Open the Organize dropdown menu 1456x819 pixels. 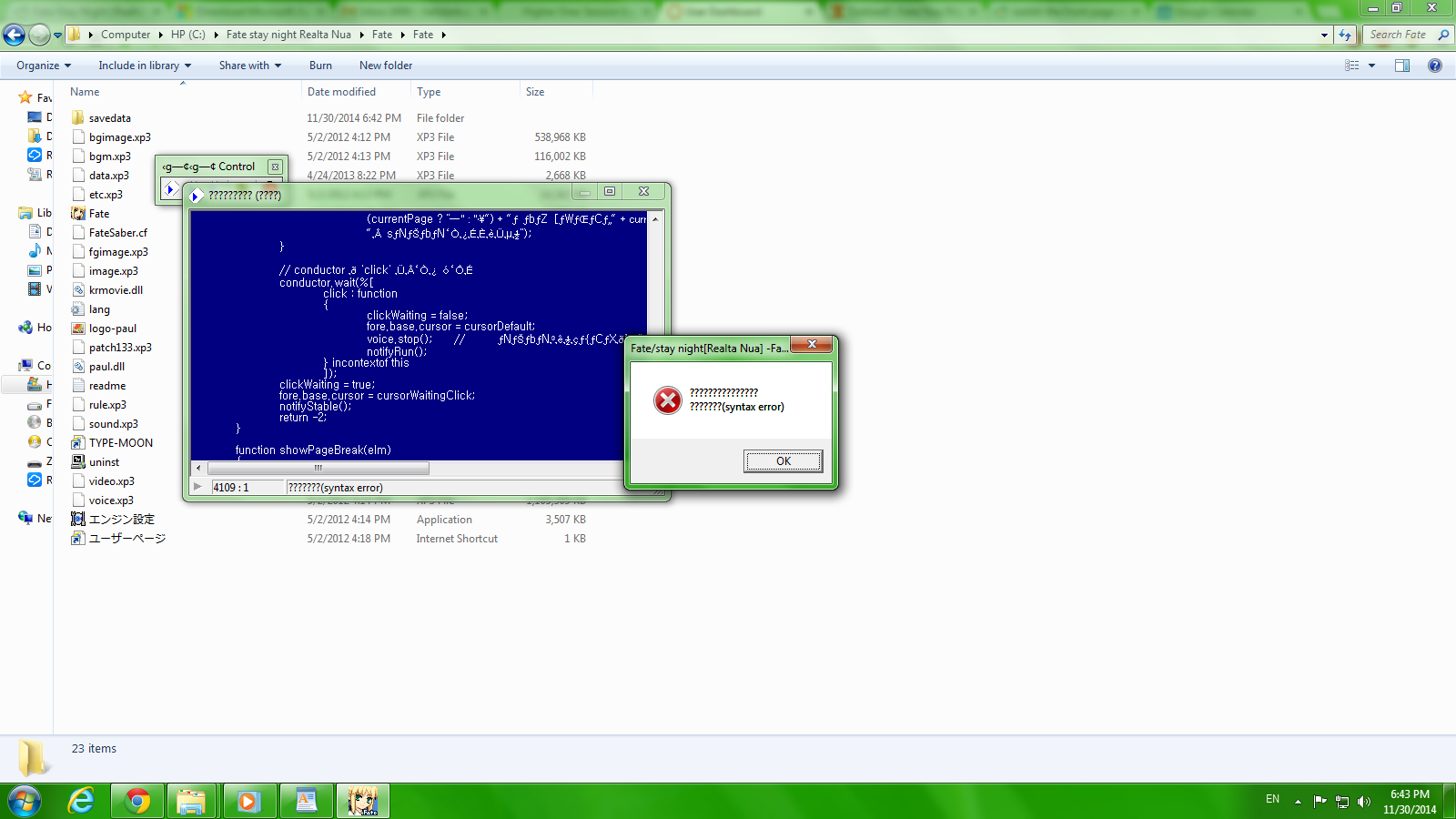(x=44, y=66)
